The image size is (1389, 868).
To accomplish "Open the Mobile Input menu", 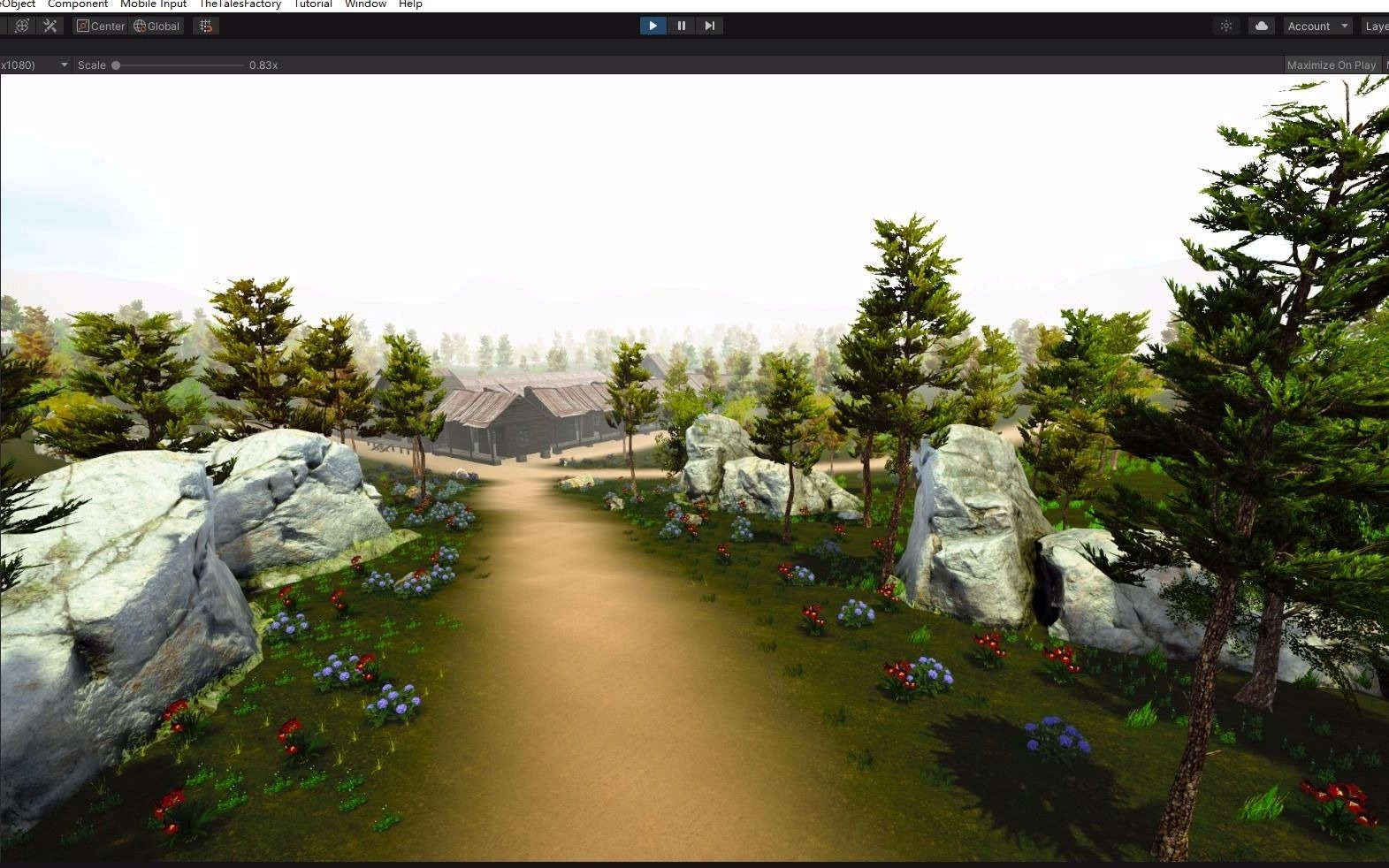I will tap(153, 4).
